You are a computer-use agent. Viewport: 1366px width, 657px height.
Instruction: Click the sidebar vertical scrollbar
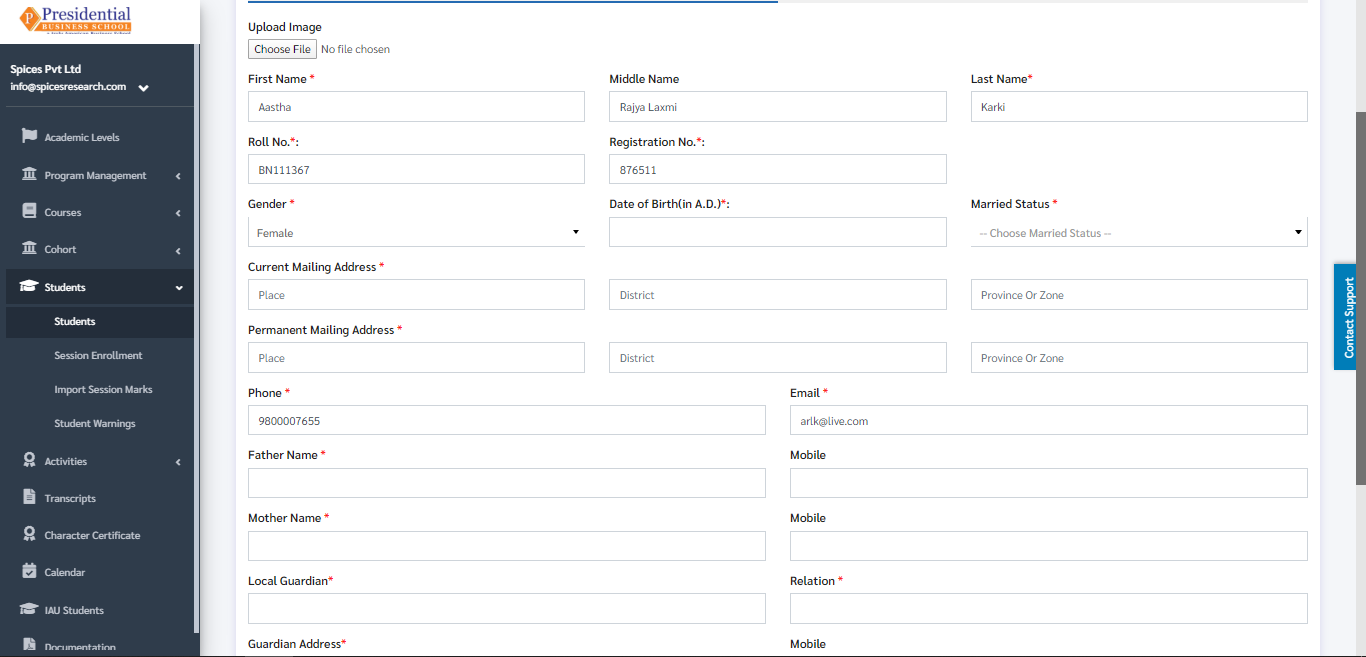tap(197, 340)
